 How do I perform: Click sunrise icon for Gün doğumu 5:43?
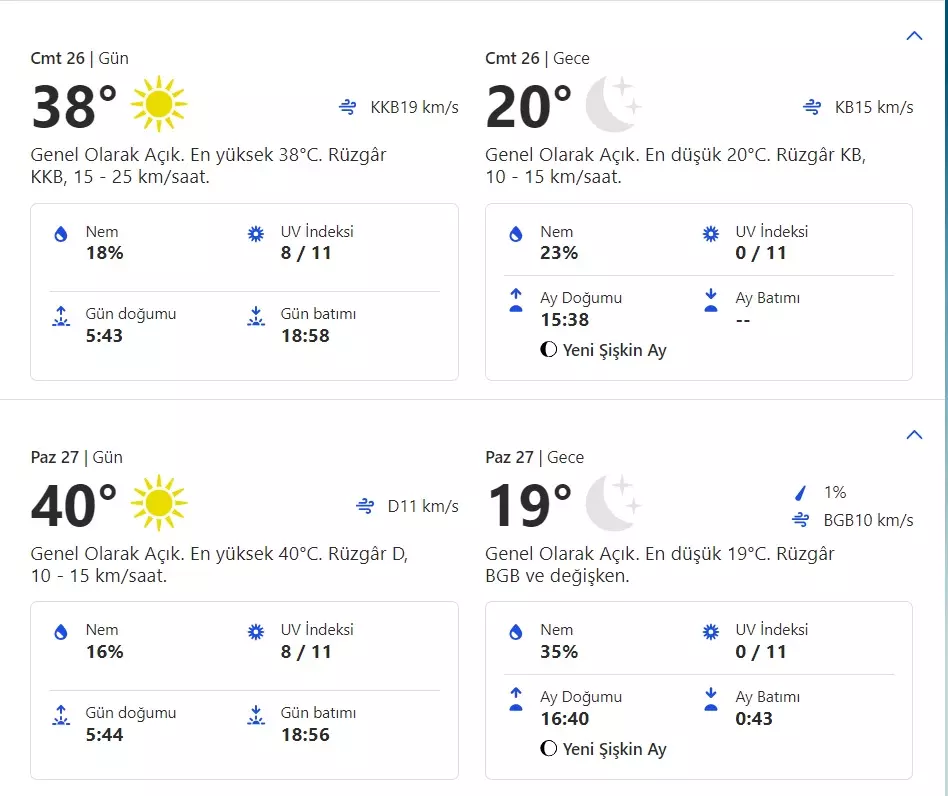click(61, 317)
